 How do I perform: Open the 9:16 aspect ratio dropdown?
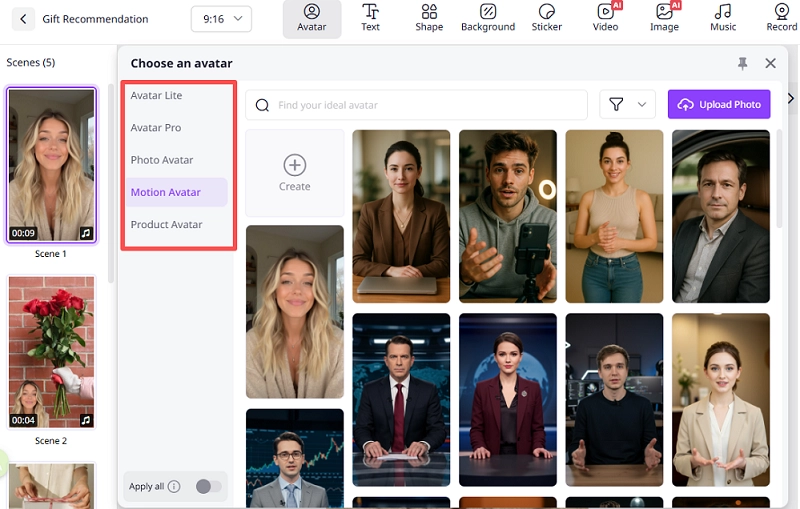221,19
